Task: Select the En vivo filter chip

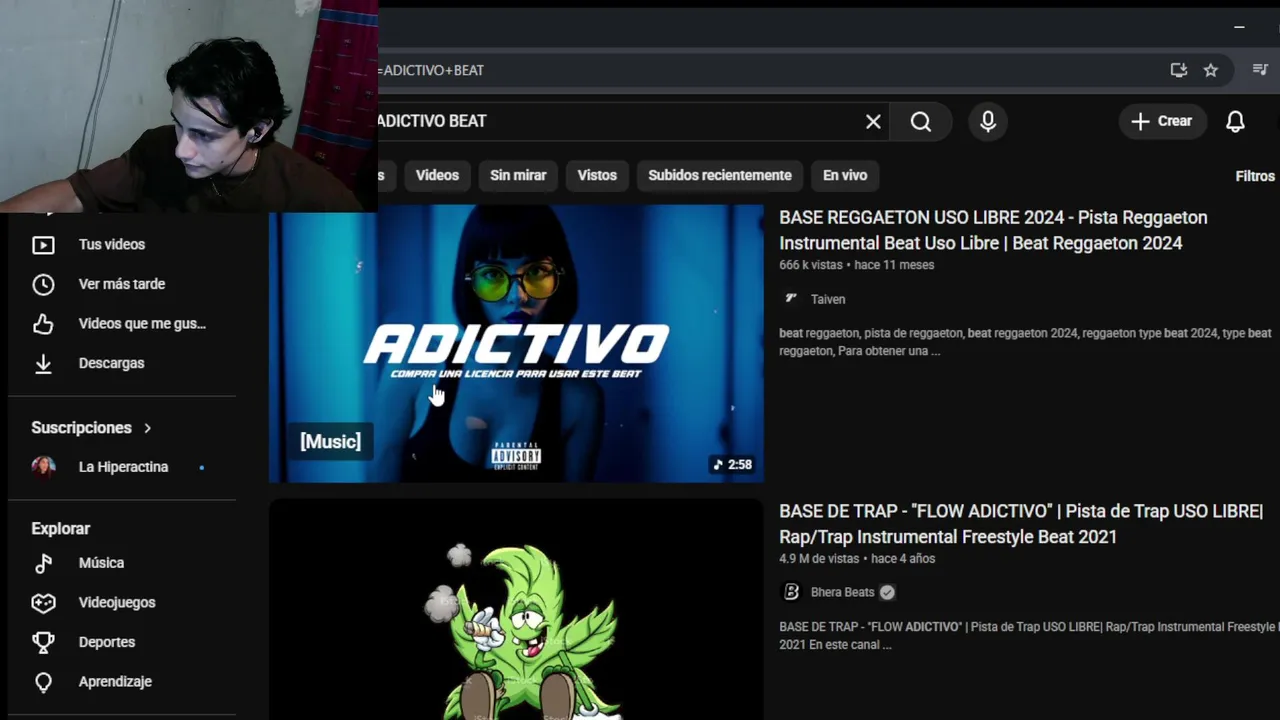Action: pyautogui.click(x=845, y=175)
